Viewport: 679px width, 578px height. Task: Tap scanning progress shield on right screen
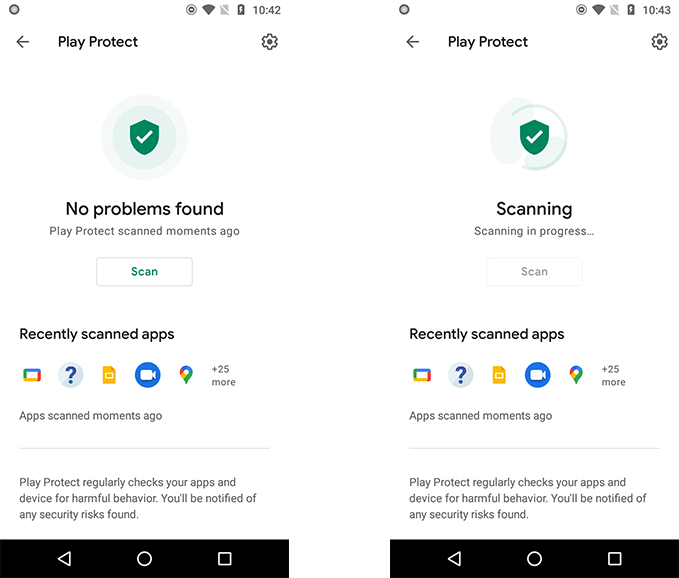[534, 137]
